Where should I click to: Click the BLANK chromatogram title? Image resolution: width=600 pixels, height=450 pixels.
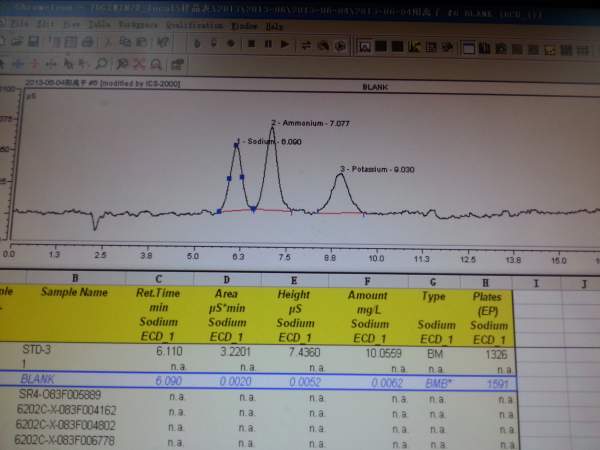tap(375, 87)
